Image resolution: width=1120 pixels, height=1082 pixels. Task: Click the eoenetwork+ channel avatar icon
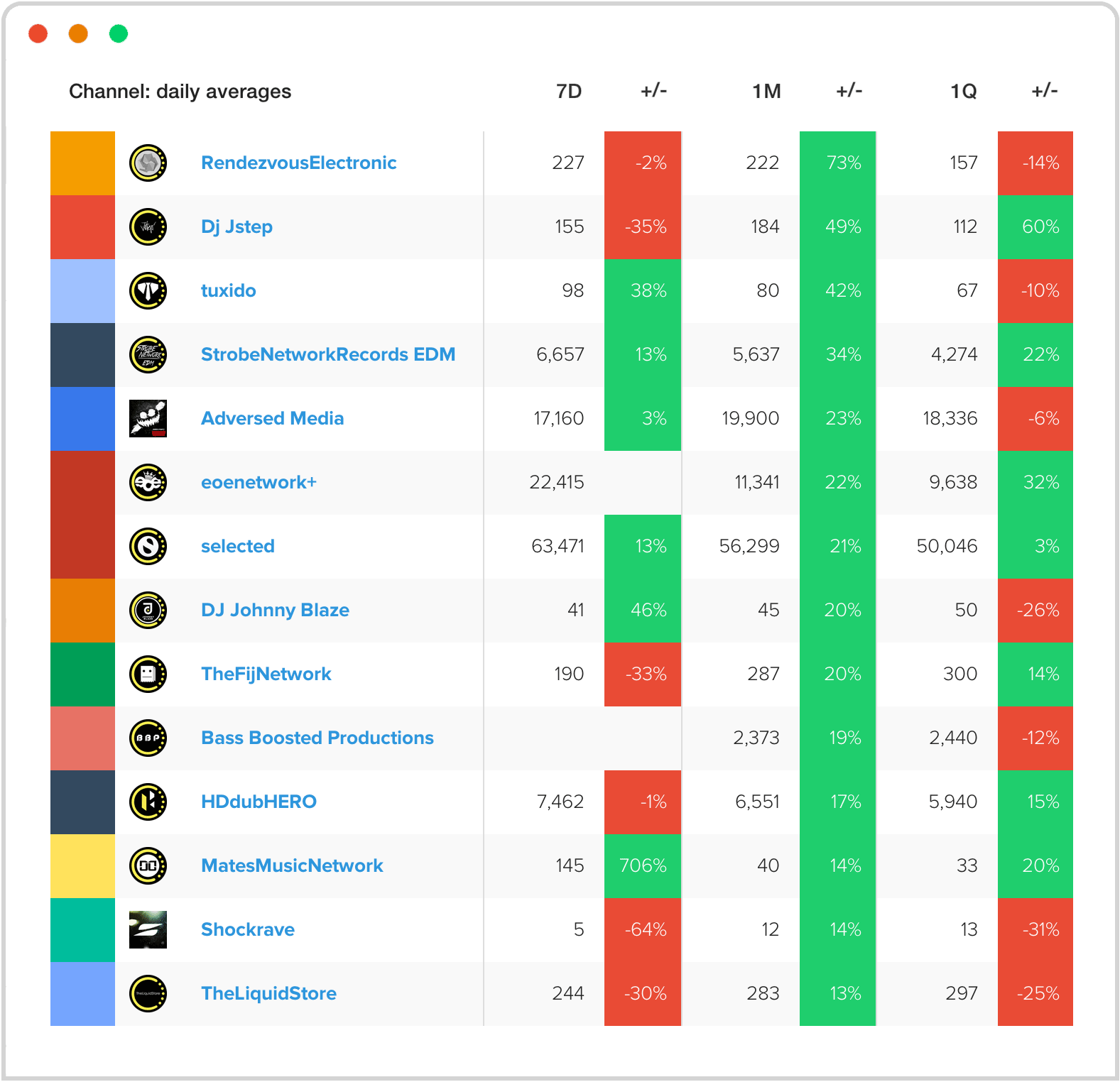148,483
